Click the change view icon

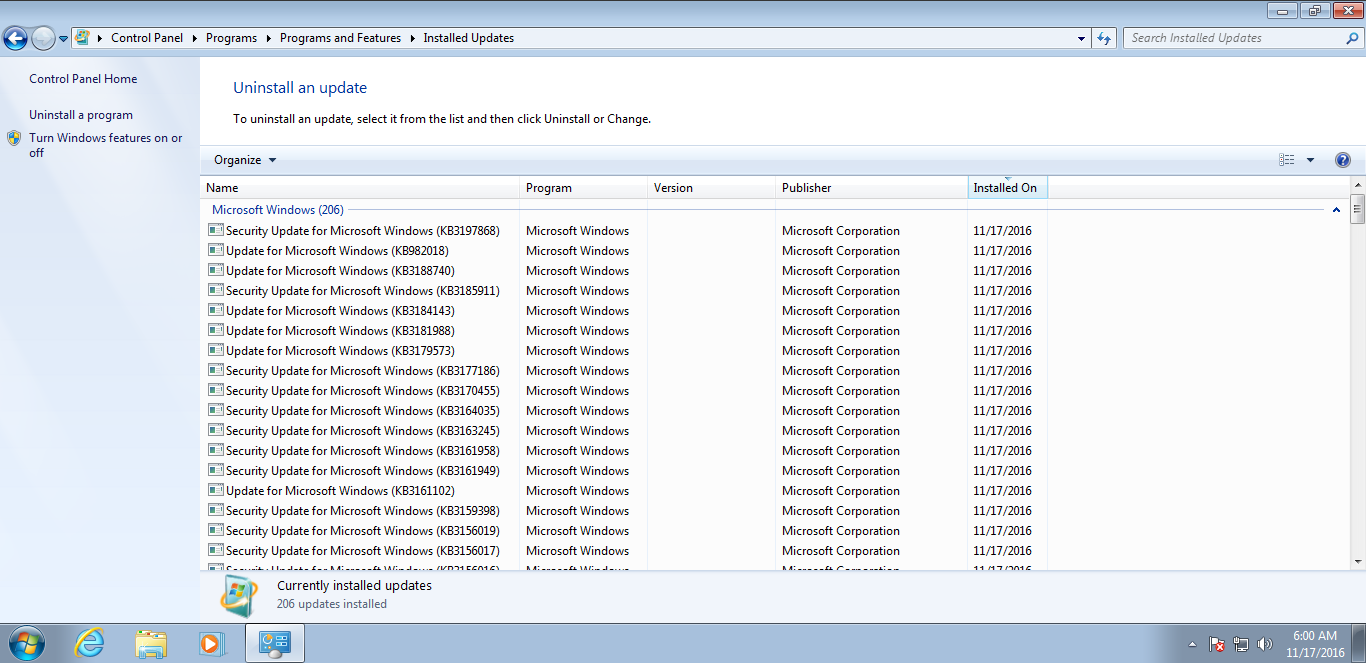click(1287, 160)
